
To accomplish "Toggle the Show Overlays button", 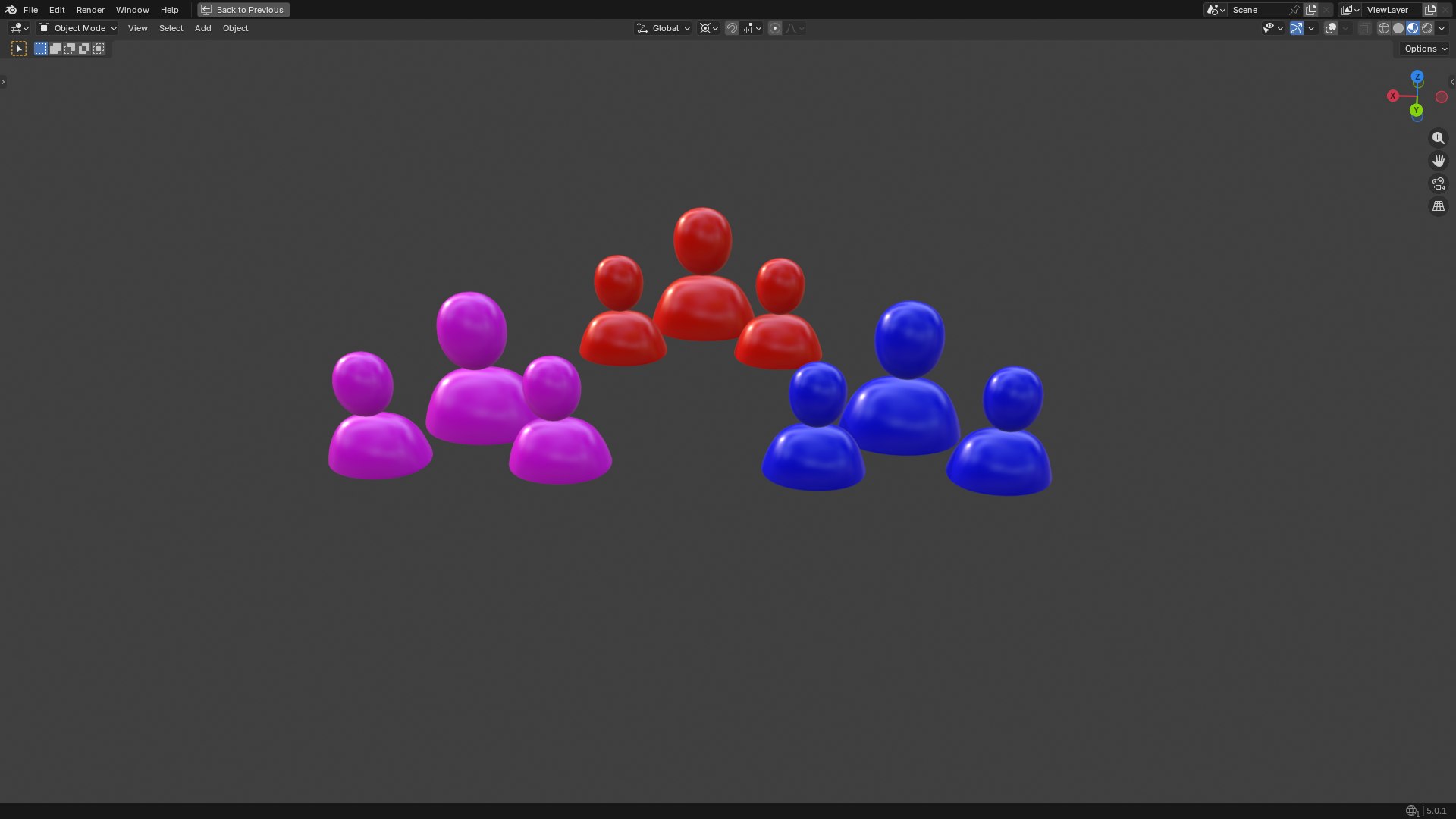I will pos(1331,28).
